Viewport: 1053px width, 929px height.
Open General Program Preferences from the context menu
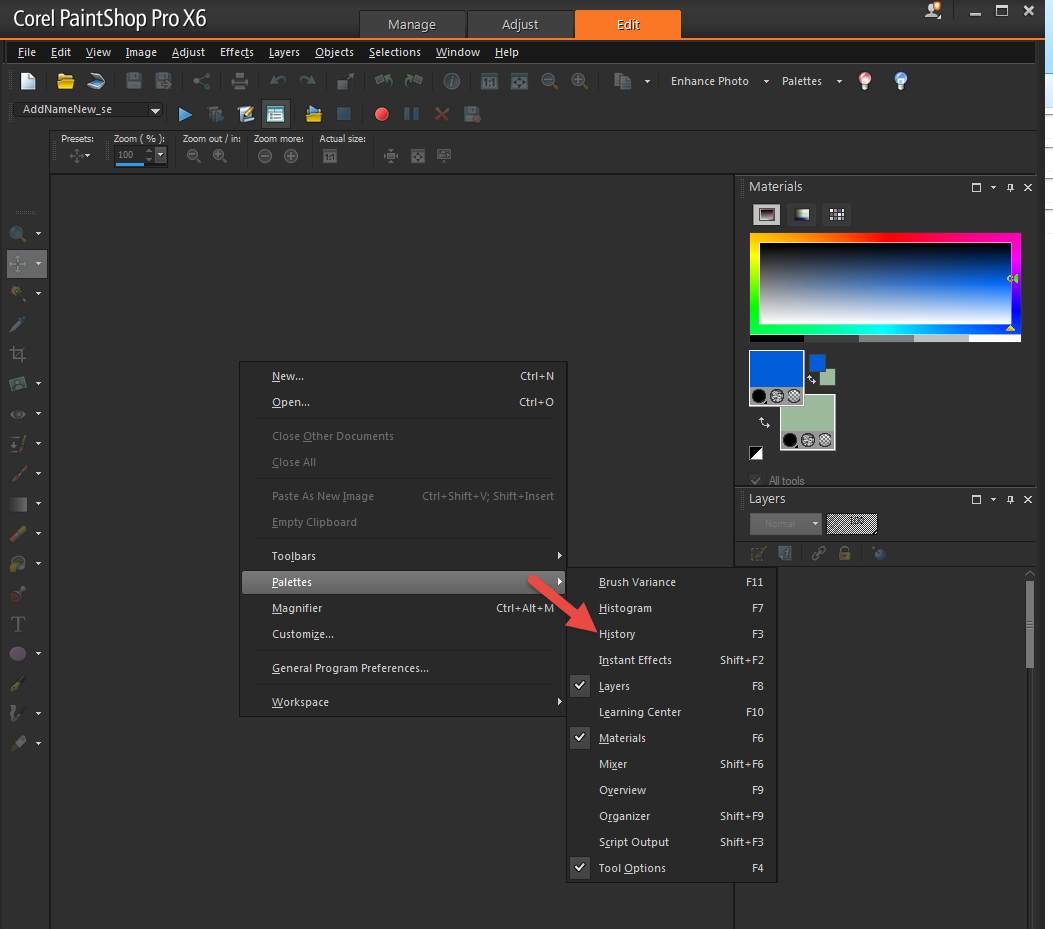350,668
